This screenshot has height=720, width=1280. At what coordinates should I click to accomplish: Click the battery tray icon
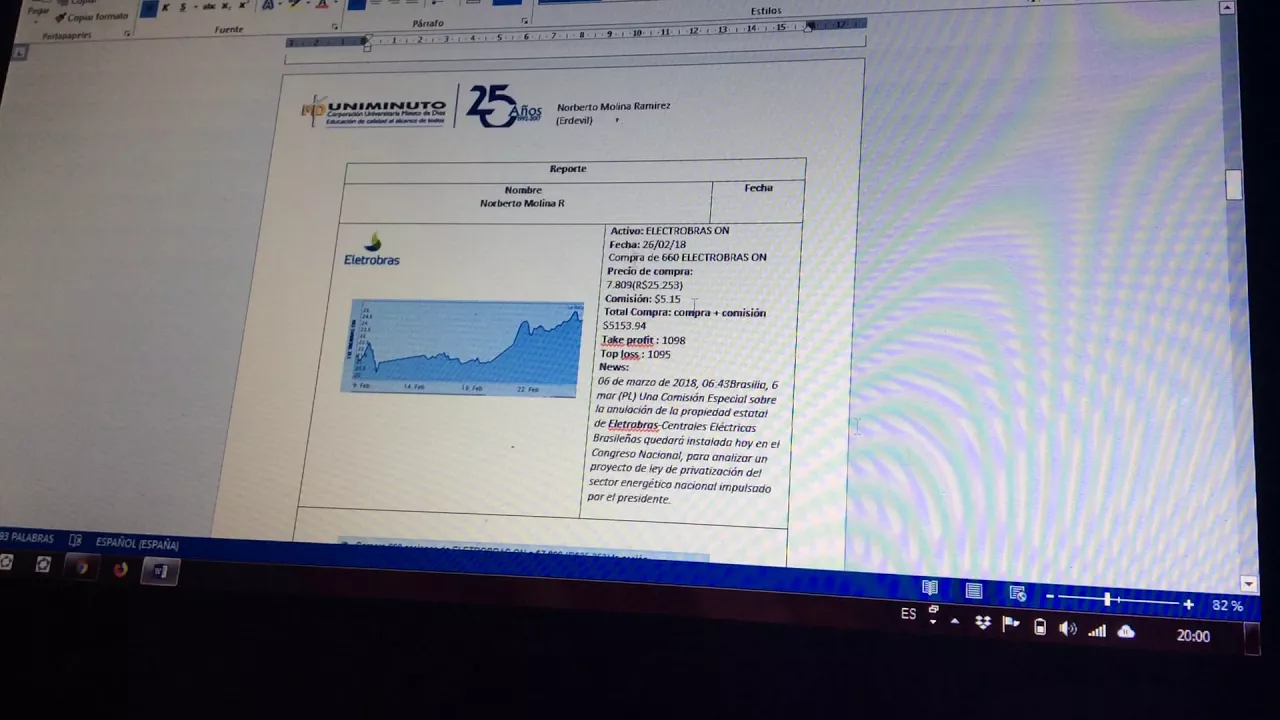tap(1040, 627)
